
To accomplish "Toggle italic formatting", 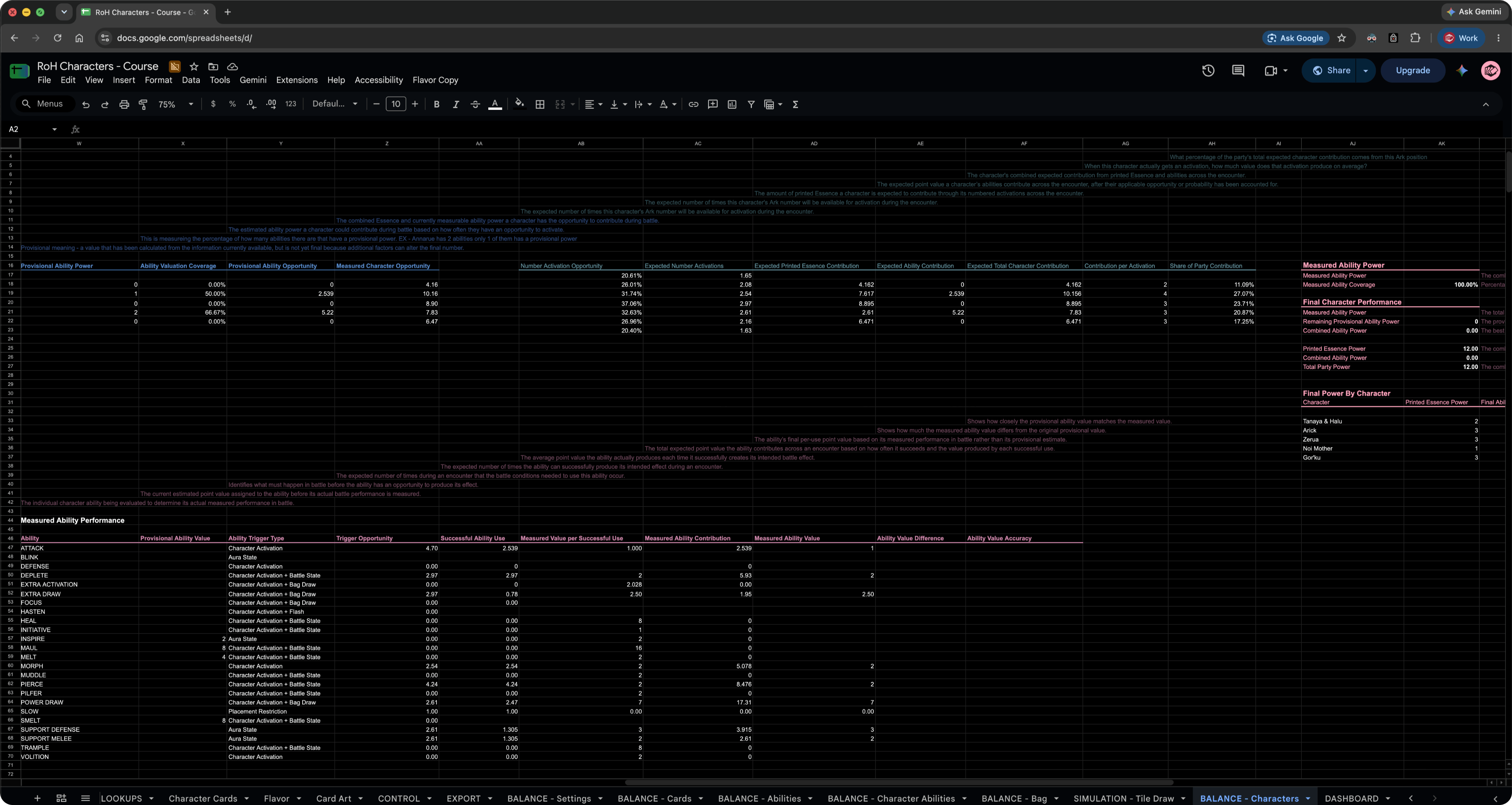I will point(456,104).
